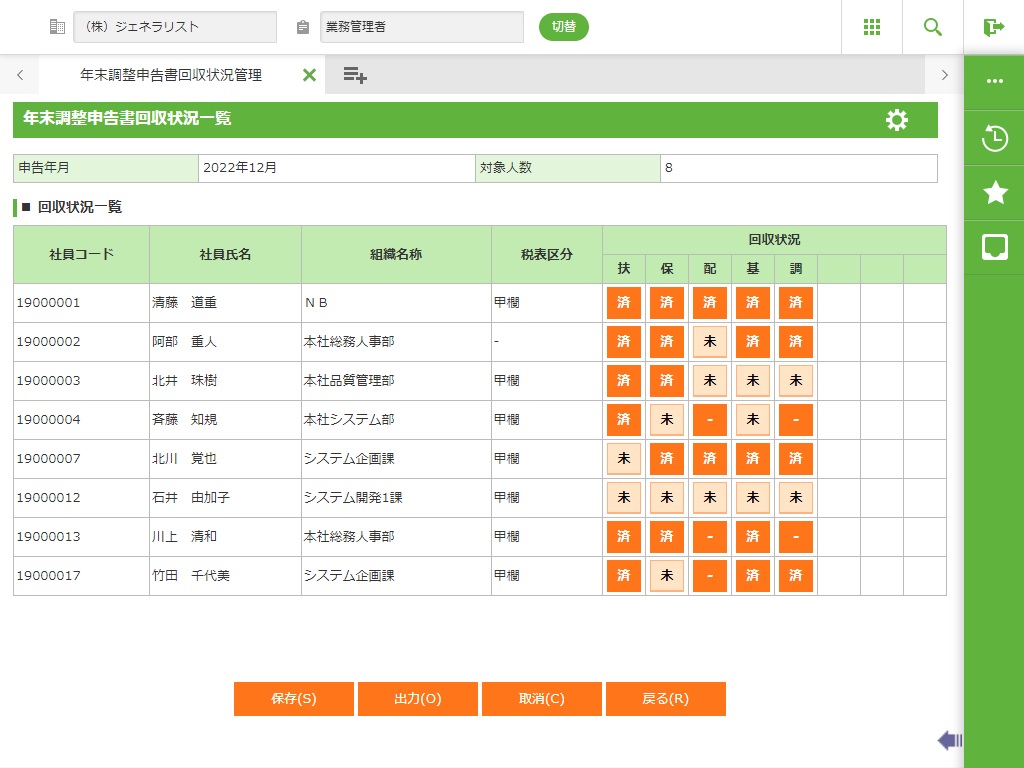Add a new tab with the plus-list icon
This screenshot has width=1024, height=768.
pyautogui.click(x=355, y=75)
